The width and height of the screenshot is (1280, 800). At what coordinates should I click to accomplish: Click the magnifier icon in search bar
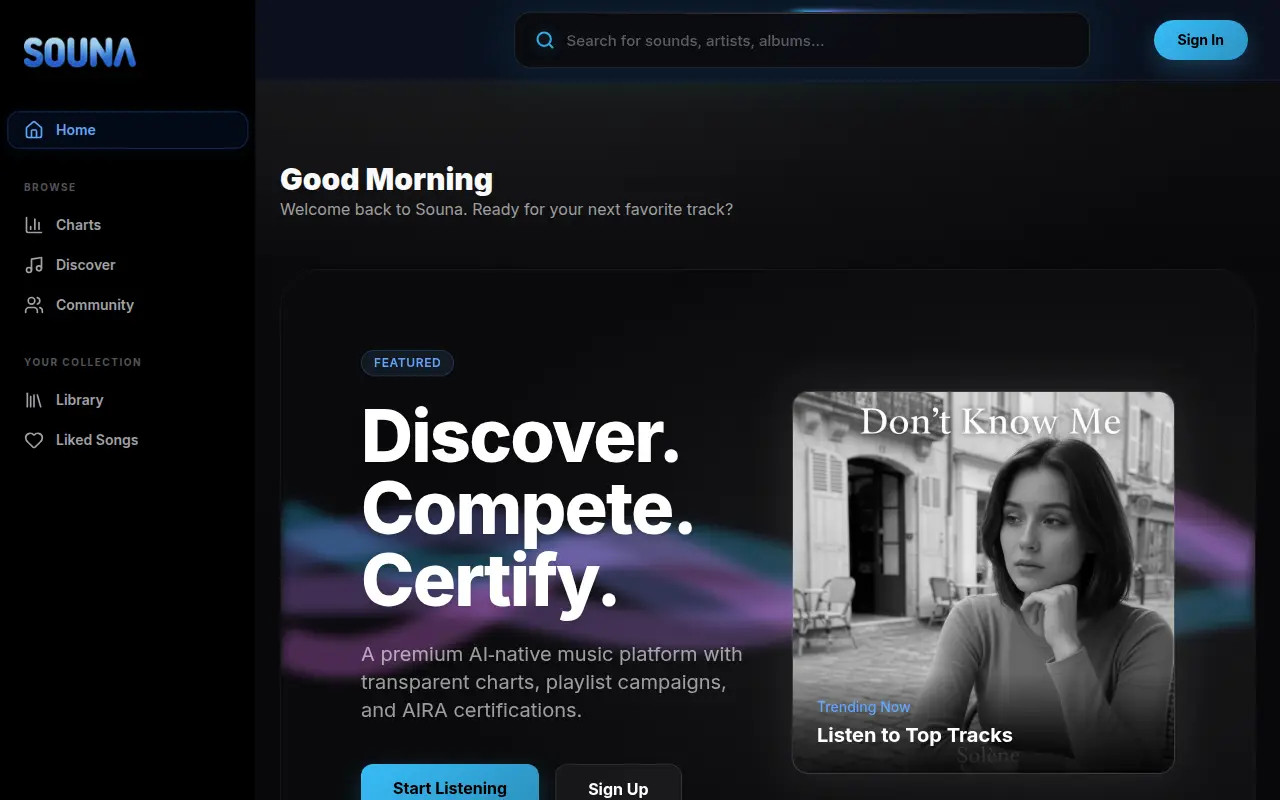click(x=545, y=41)
